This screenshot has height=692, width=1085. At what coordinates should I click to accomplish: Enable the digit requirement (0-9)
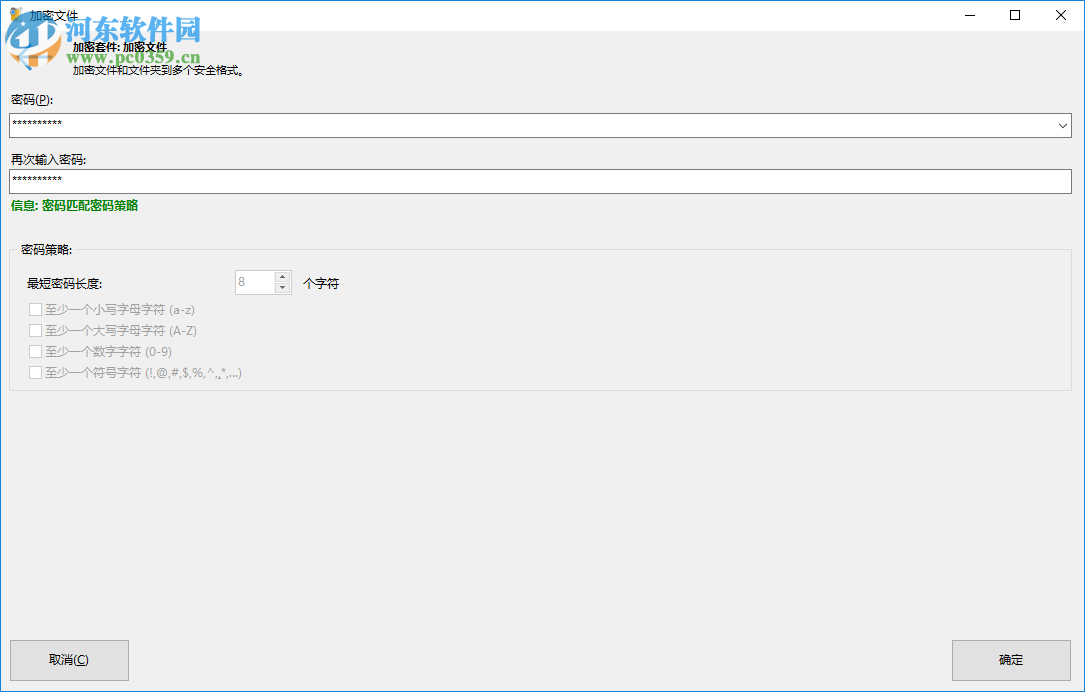[35, 351]
